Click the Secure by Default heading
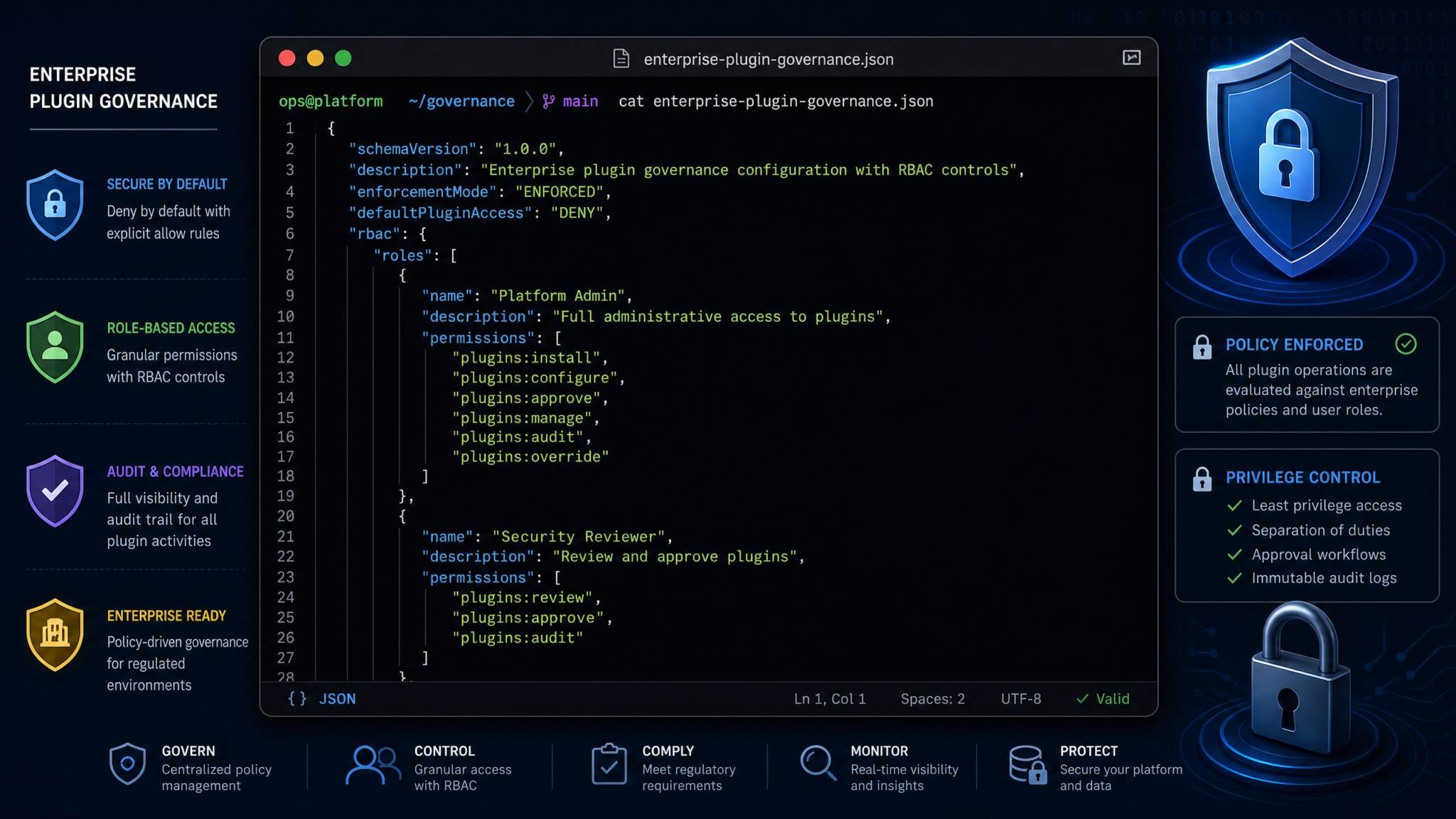 click(167, 184)
